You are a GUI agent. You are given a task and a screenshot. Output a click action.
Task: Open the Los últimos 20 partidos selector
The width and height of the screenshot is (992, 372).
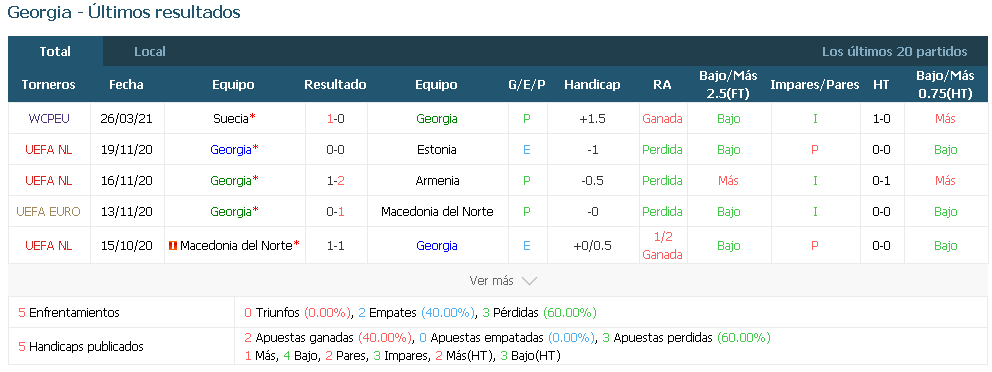click(x=895, y=52)
